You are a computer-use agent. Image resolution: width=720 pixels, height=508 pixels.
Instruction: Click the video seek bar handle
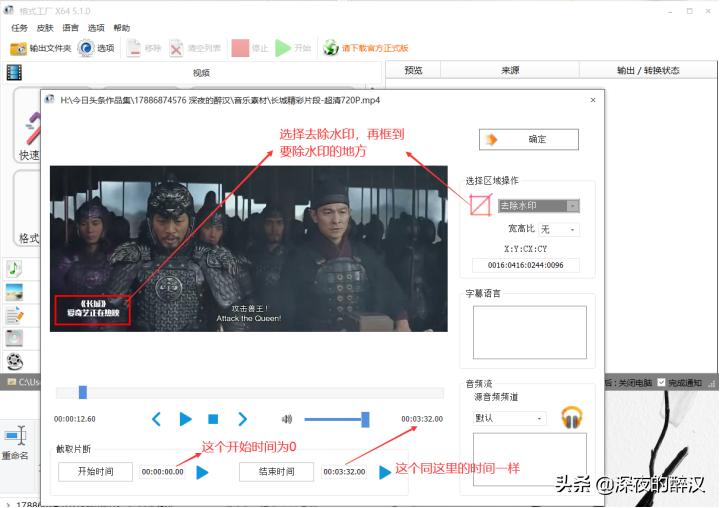pos(83,392)
